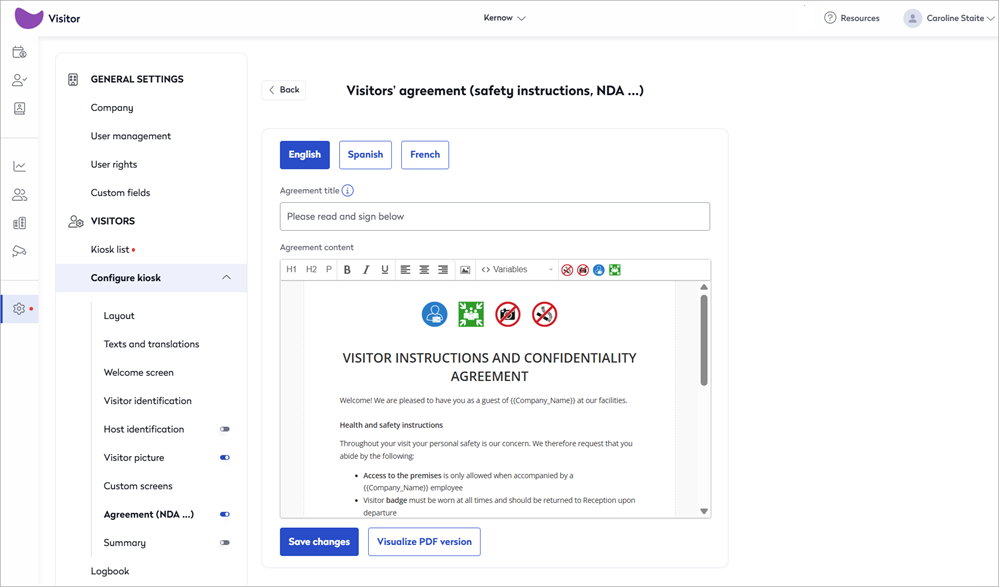The width and height of the screenshot is (1000, 587).
Task: Click the Bold formatting icon
Action: tap(347, 270)
